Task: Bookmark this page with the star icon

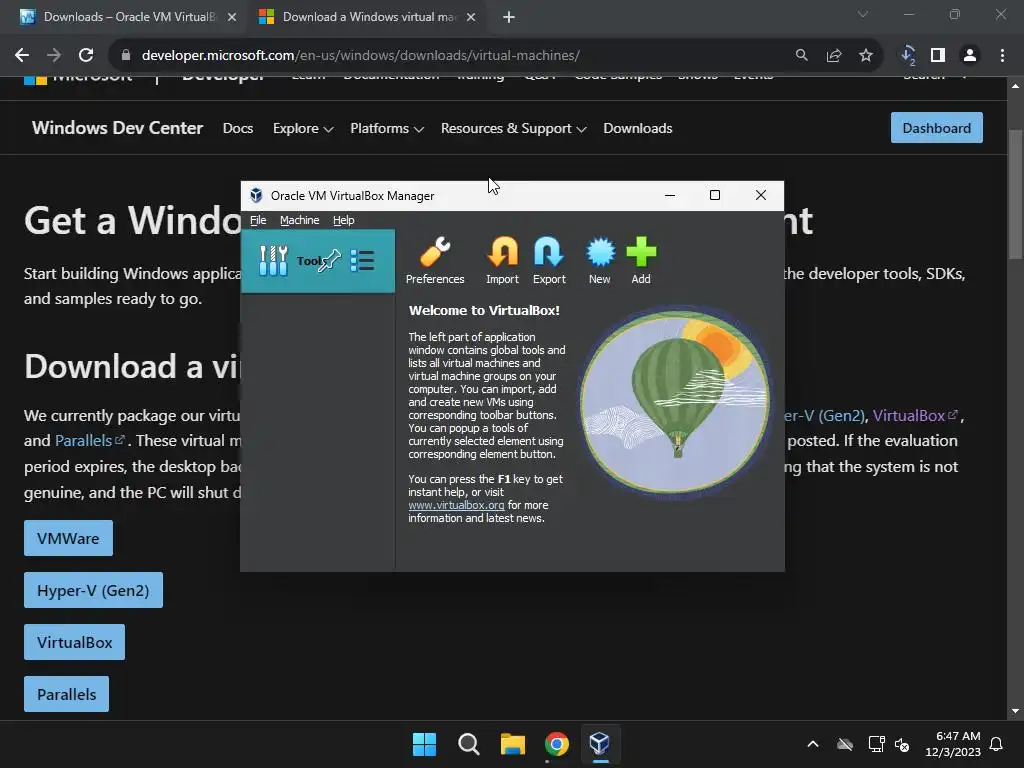Action: pos(866,56)
